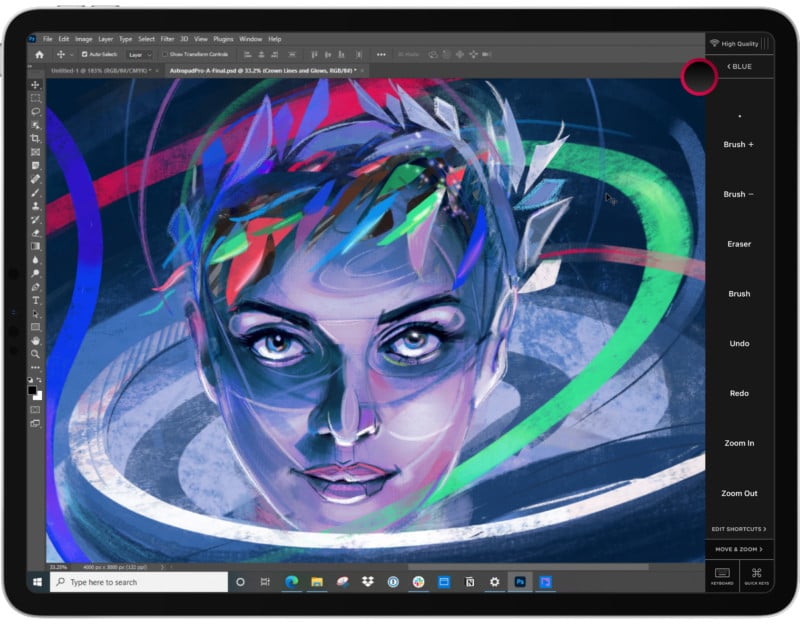
Task: Open the Astropad Keyboard button
Action: pyautogui.click(x=722, y=575)
